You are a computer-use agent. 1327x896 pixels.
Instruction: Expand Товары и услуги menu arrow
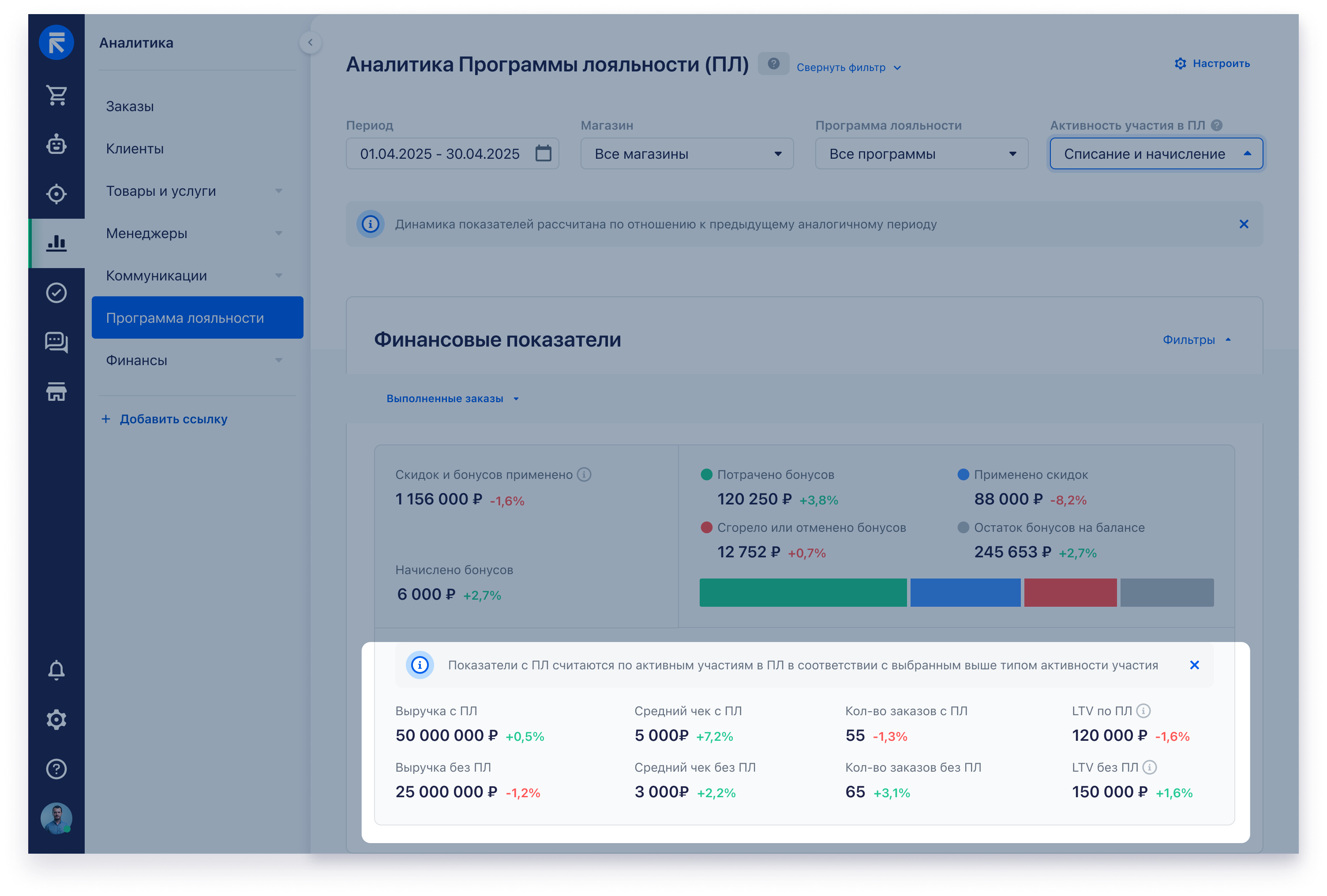coord(279,190)
